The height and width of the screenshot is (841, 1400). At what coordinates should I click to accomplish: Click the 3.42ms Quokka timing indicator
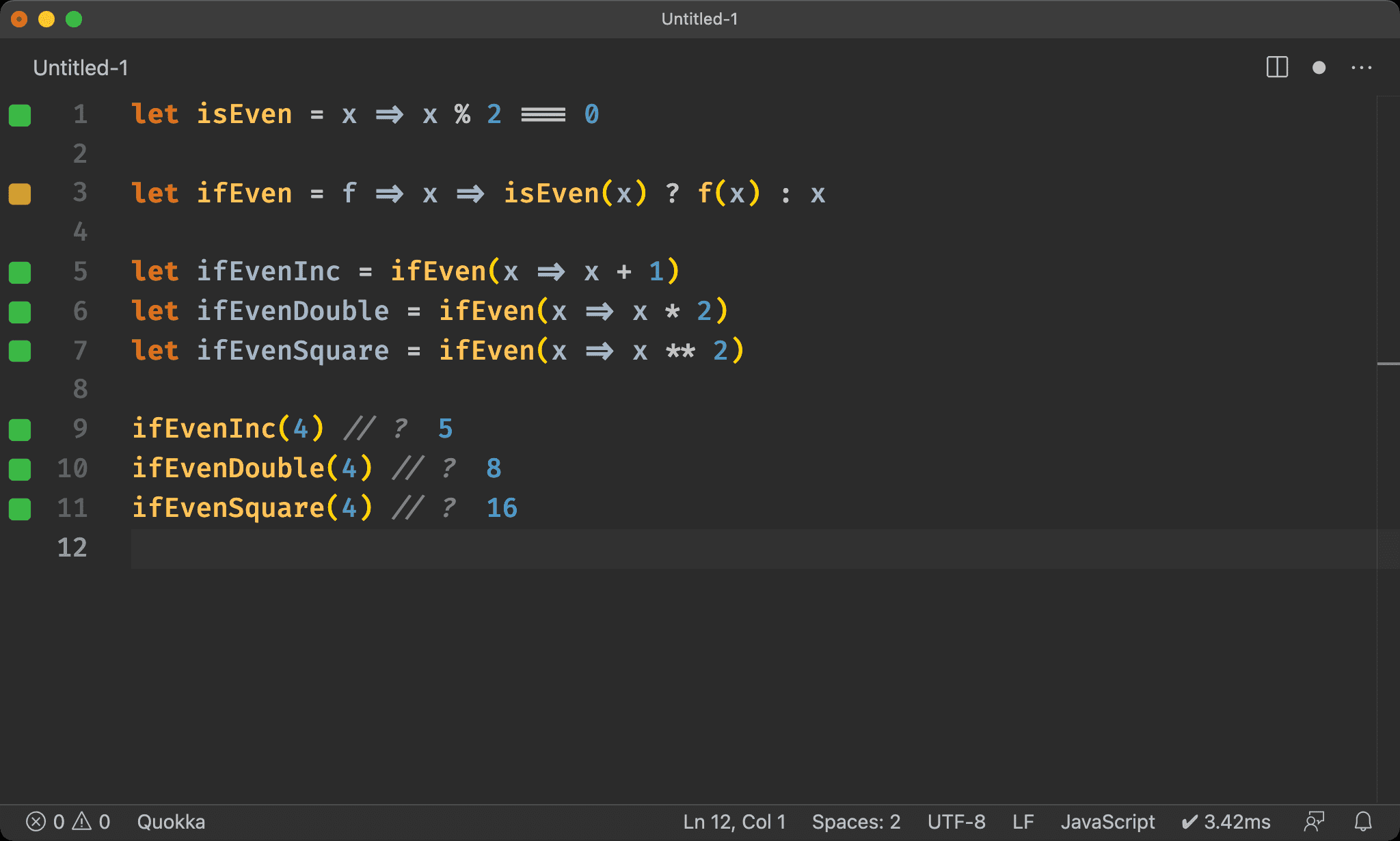point(1226,821)
